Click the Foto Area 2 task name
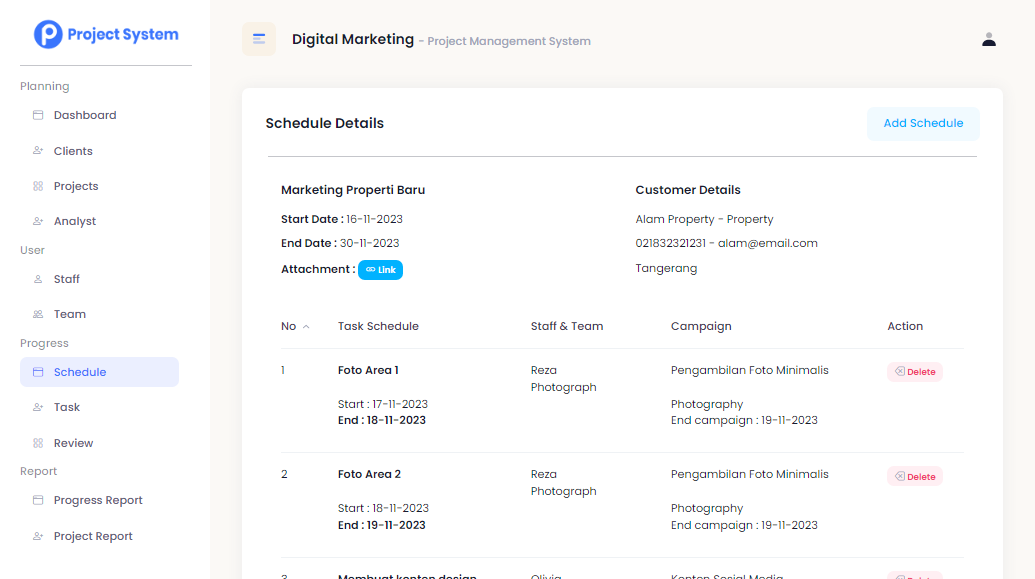1035x579 pixels. pos(370,474)
